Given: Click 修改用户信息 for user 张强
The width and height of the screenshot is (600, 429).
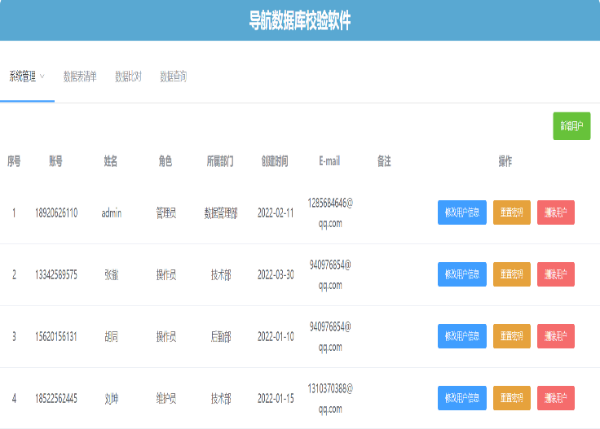Looking at the screenshot, I should coord(462,274).
